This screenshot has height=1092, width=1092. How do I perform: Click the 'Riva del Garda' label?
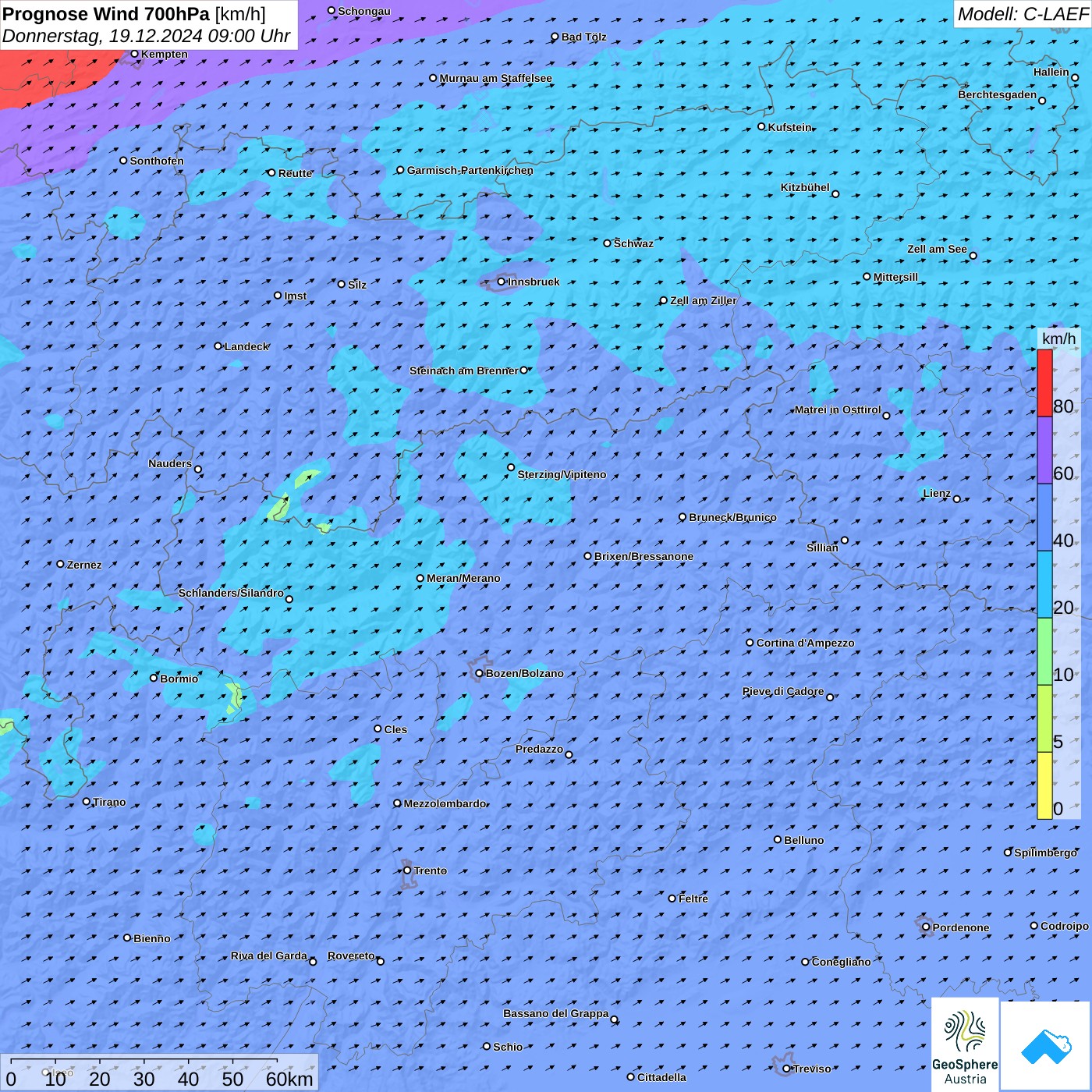point(269,955)
